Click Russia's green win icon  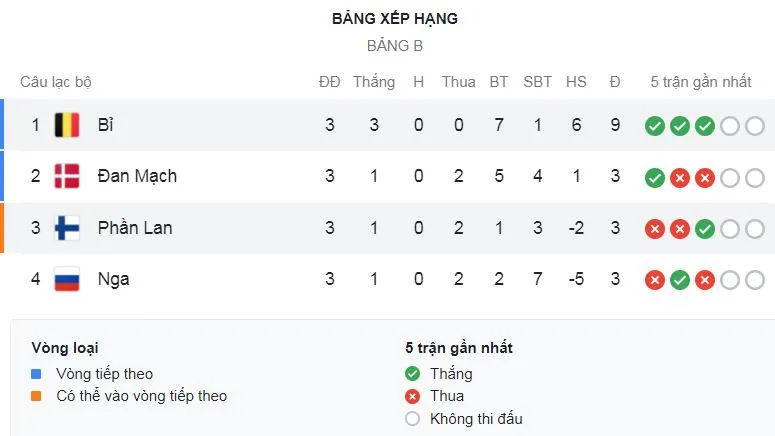pyautogui.click(x=680, y=280)
